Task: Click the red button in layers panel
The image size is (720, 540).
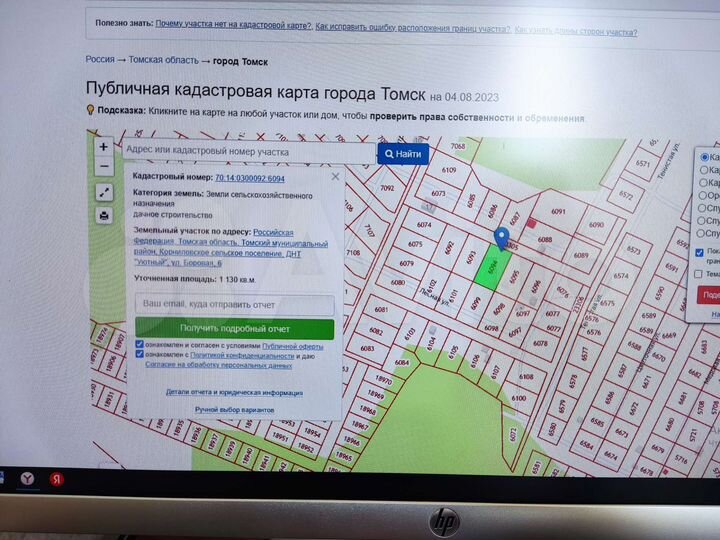Action: coord(709,295)
